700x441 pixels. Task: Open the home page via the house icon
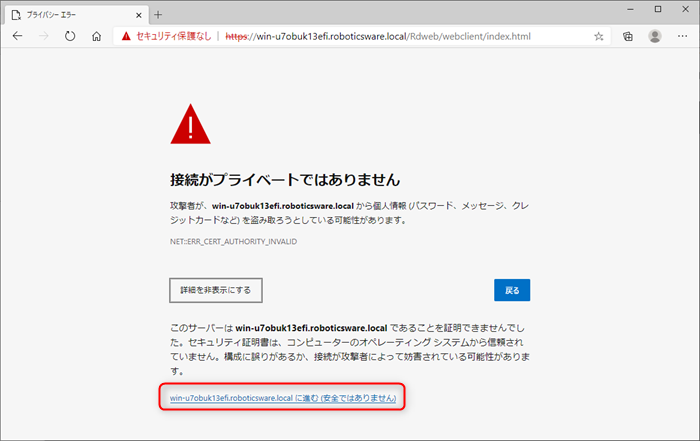tap(96, 36)
